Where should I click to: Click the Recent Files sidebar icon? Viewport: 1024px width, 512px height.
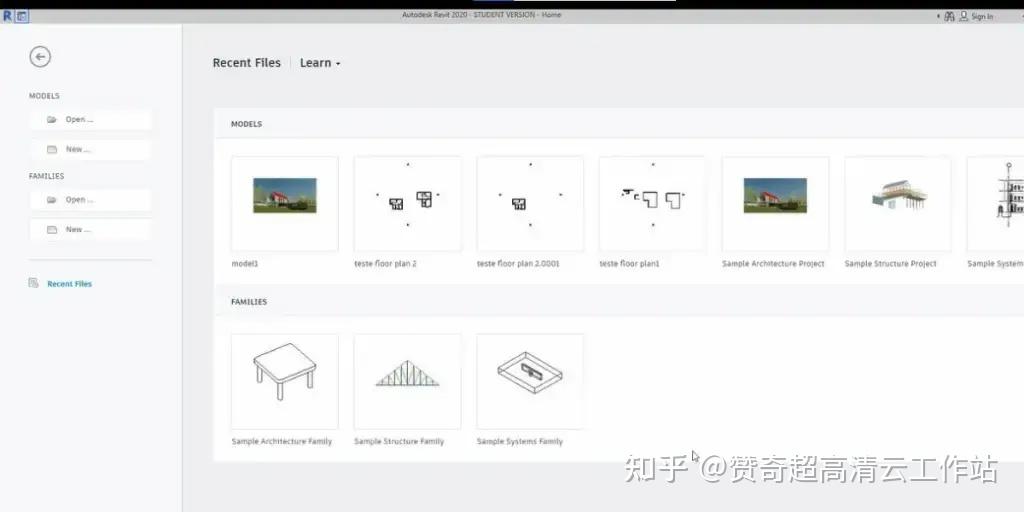pyautogui.click(x=33, y=283)
